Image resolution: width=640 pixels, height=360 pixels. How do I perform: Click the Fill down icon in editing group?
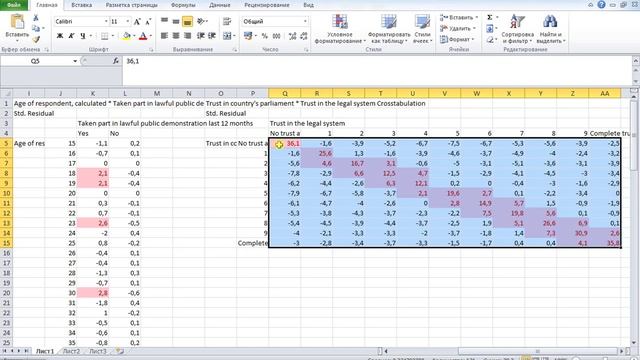click(x=489, y=29)
